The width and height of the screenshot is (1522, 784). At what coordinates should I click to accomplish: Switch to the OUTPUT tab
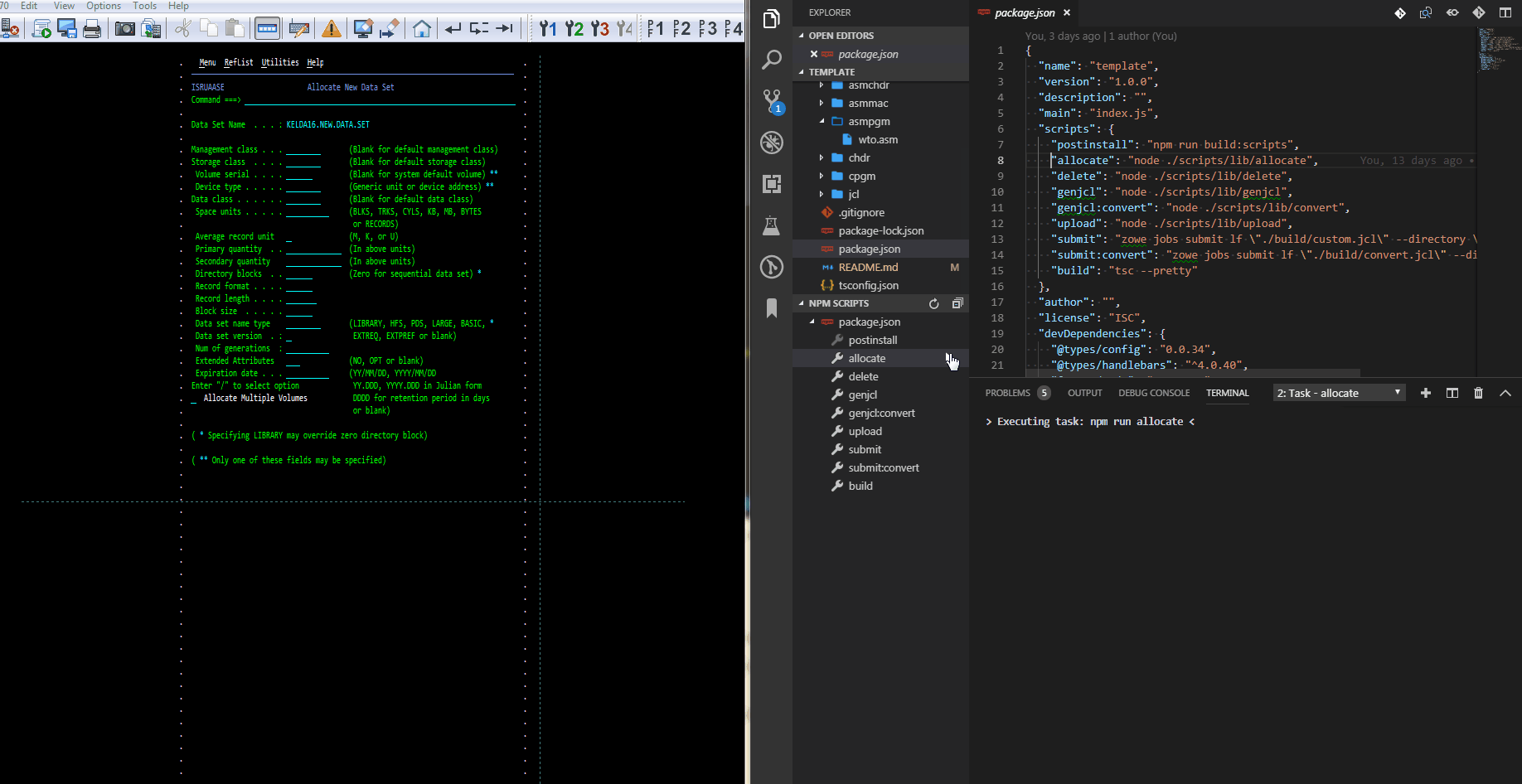[1084, 393]
